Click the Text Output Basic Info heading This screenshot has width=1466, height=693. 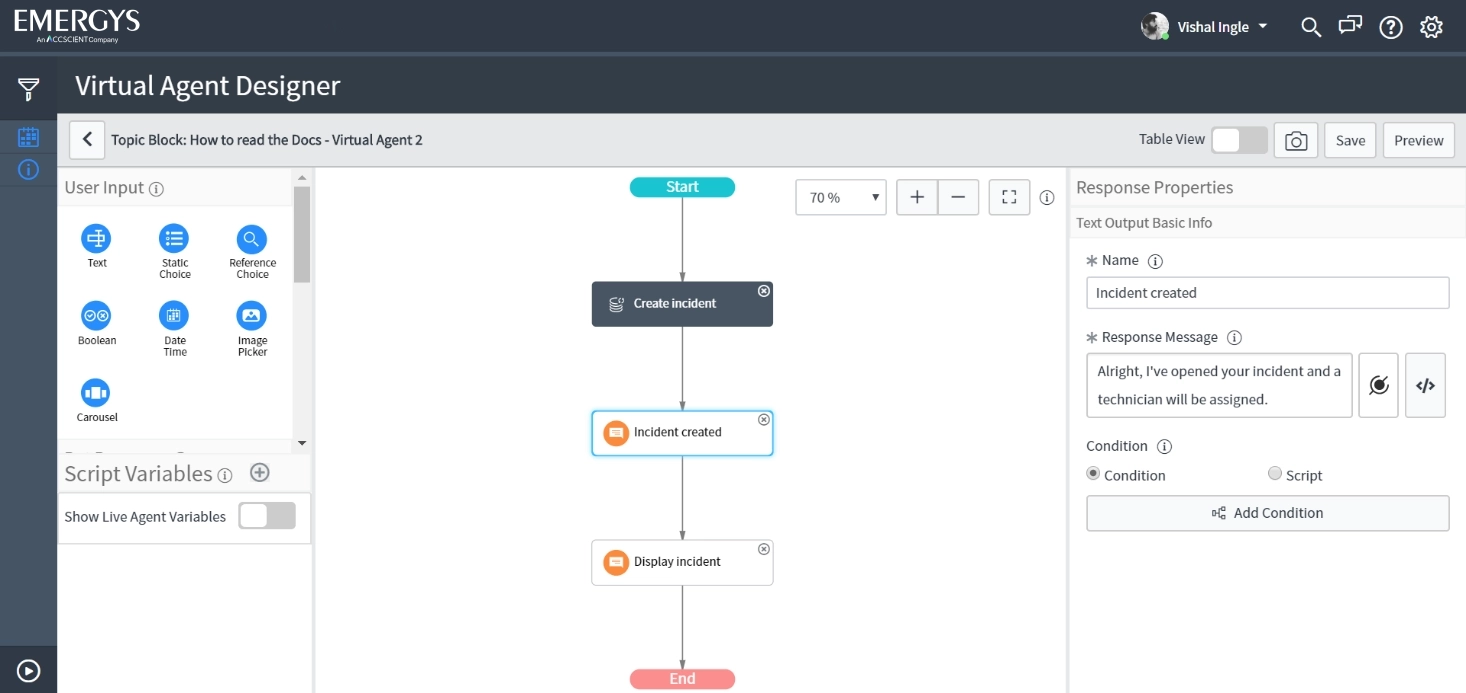[x=1144, y=223]
